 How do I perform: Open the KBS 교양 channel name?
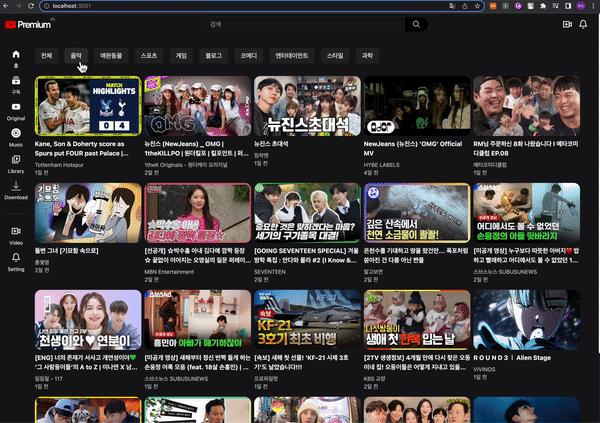coord(374,379)
